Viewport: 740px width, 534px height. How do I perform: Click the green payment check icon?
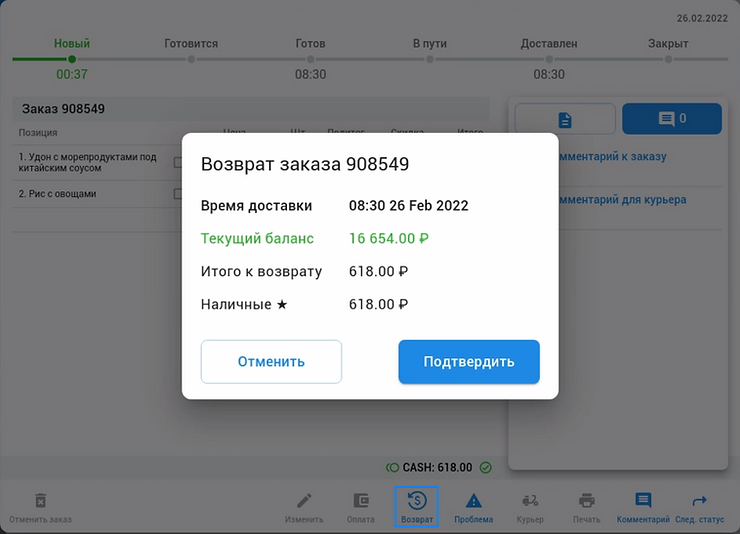coord(486,467)
